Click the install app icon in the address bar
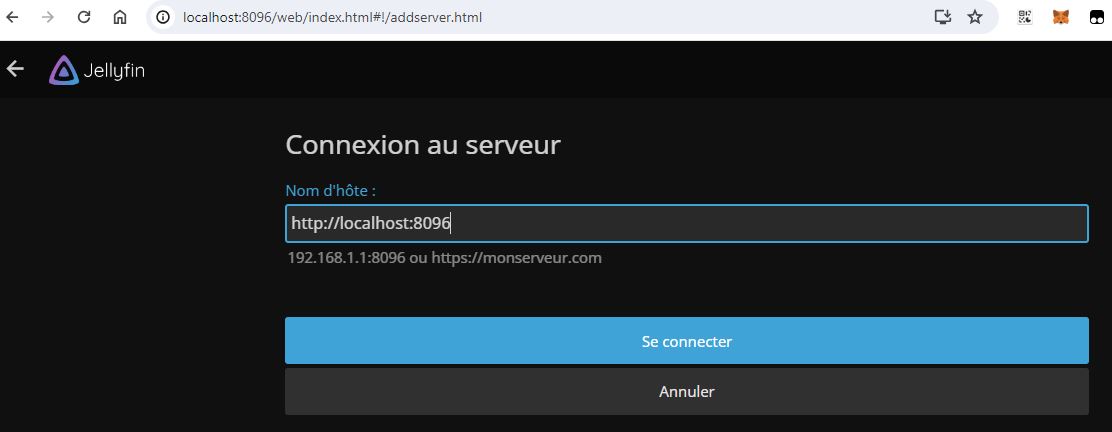1112x432 pixels. click(942, 17)
